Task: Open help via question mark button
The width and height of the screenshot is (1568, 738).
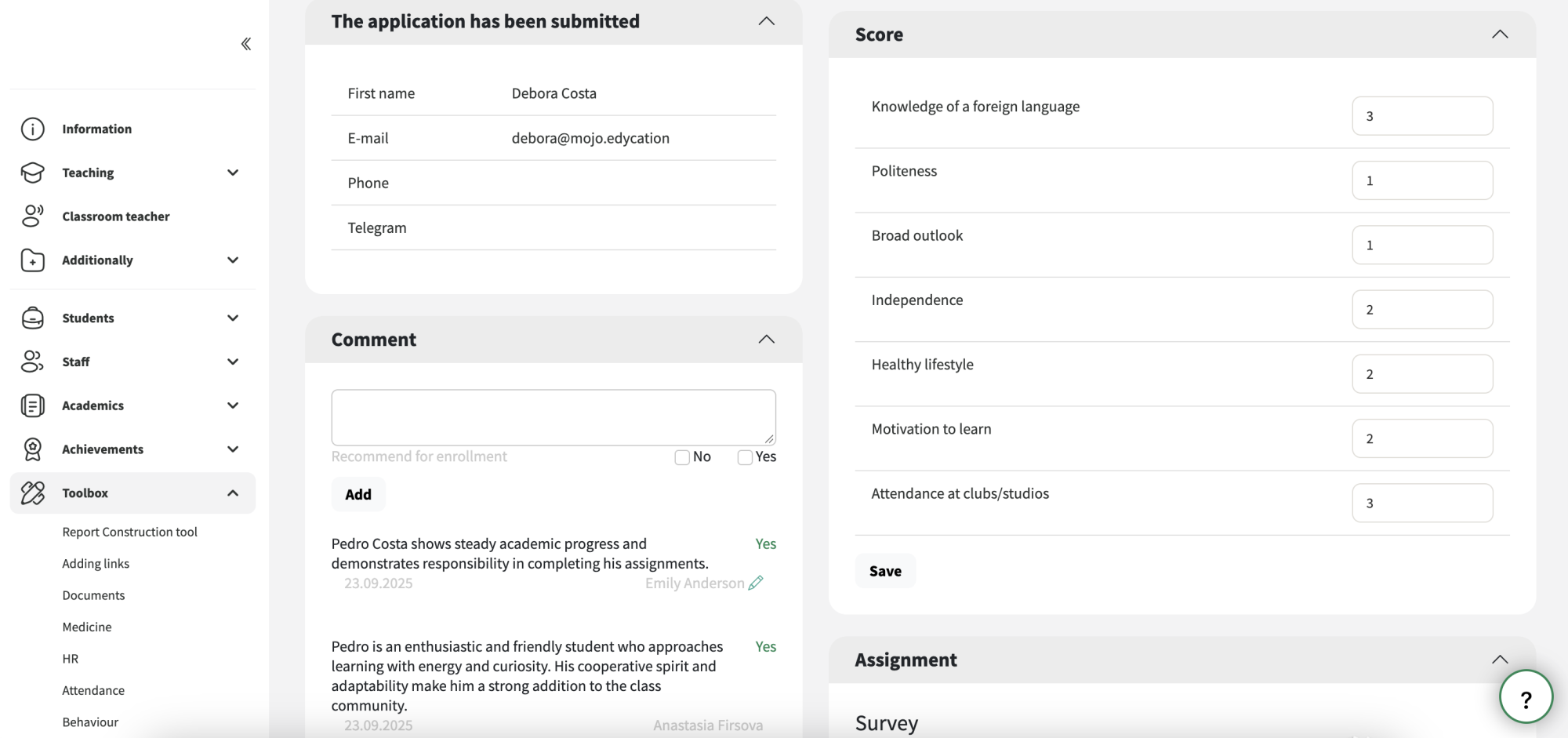Action: [1526, 697]
